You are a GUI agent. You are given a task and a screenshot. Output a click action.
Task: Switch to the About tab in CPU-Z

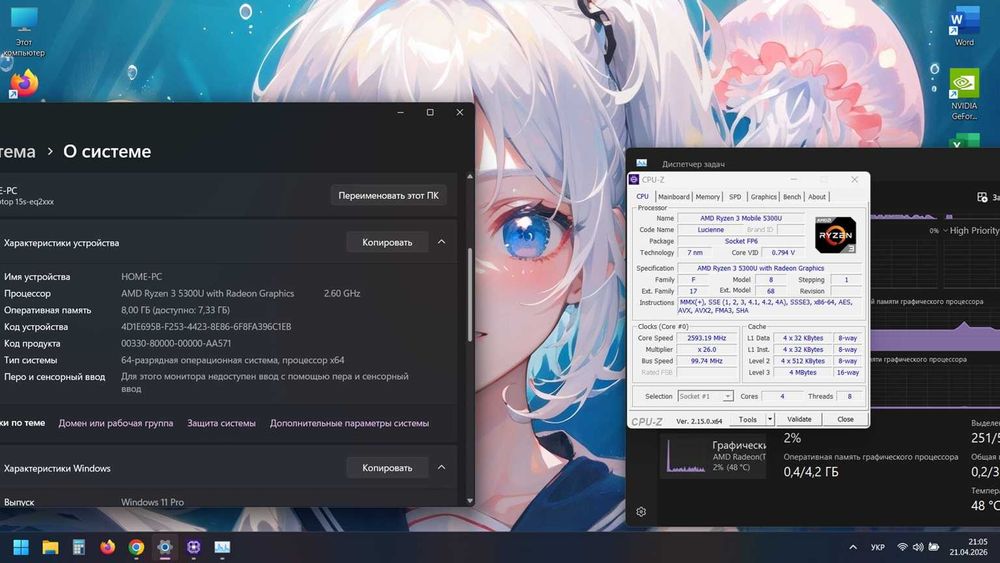tap(816, 196)
